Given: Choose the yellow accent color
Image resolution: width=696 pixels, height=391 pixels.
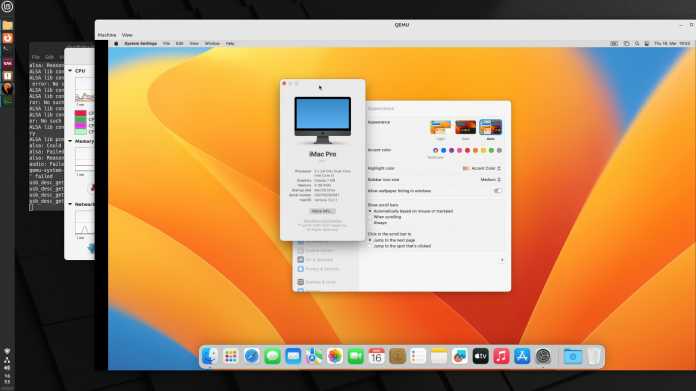Looking at the screenshot, I should (x=483, y=150).
